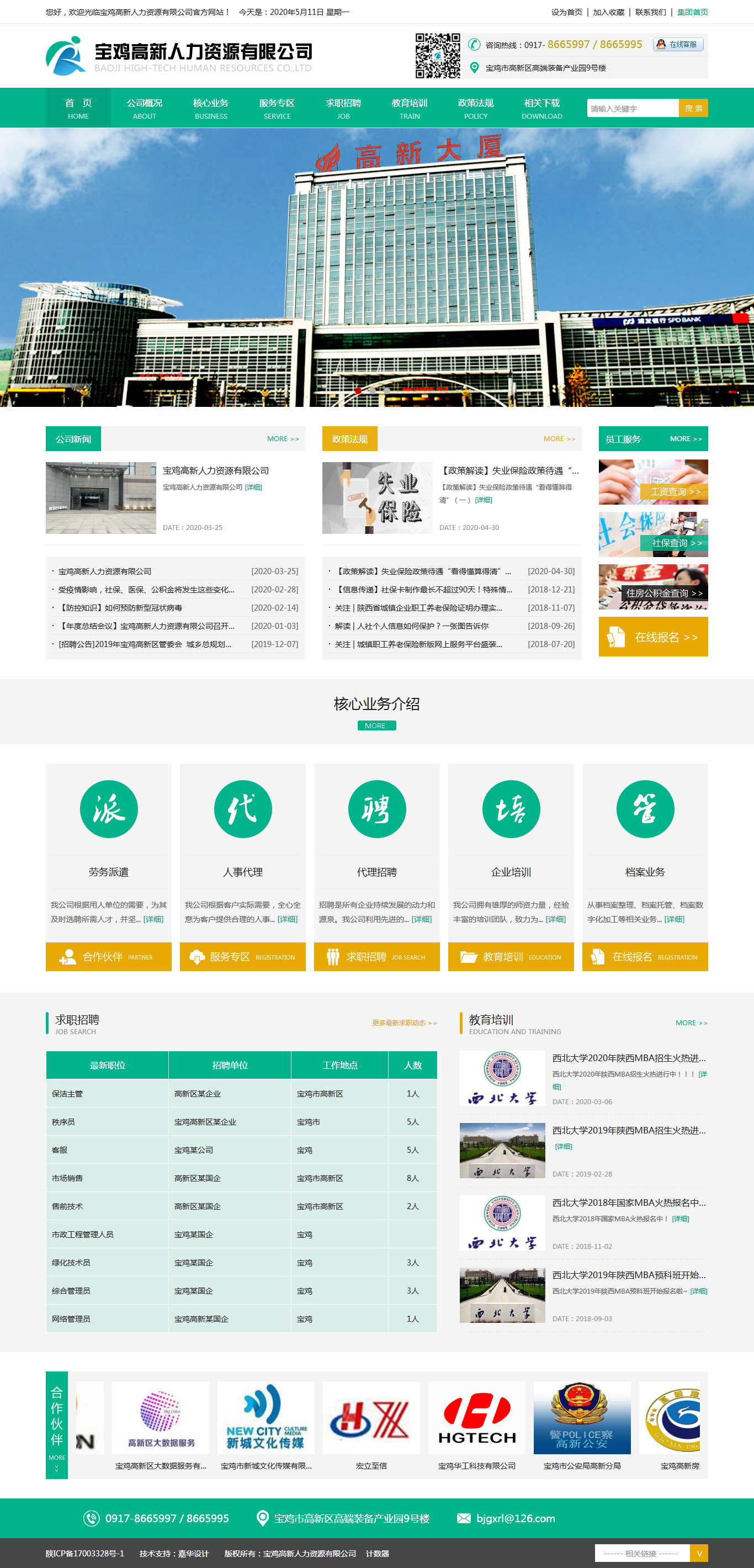Click the location pin icon in header
This screenshot has height=1568, width=754.
pos(474,67)
